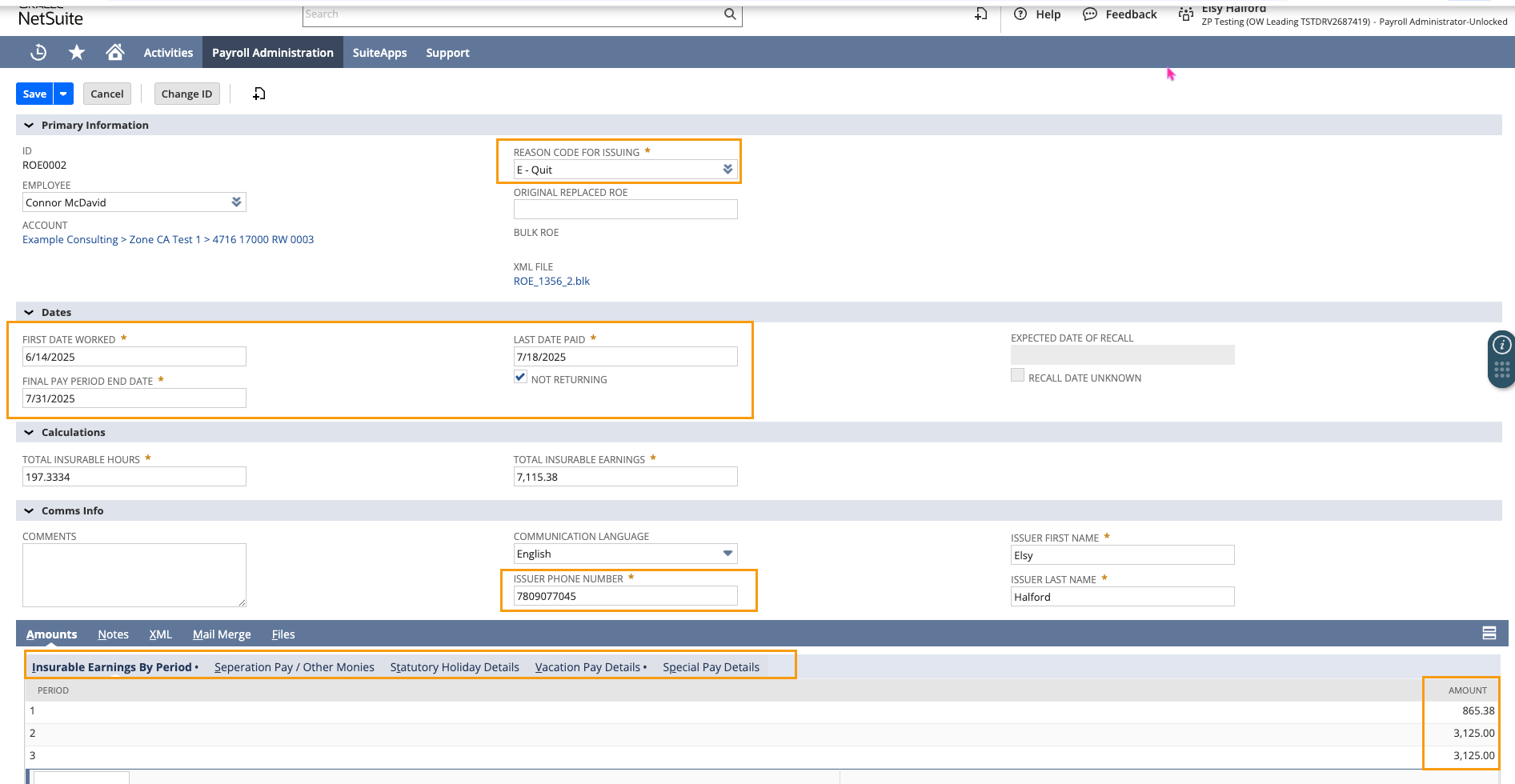This screenshot has width=1515, height=784.
Task: Open the Recent Records clock icon
Action: coord(38,53)
